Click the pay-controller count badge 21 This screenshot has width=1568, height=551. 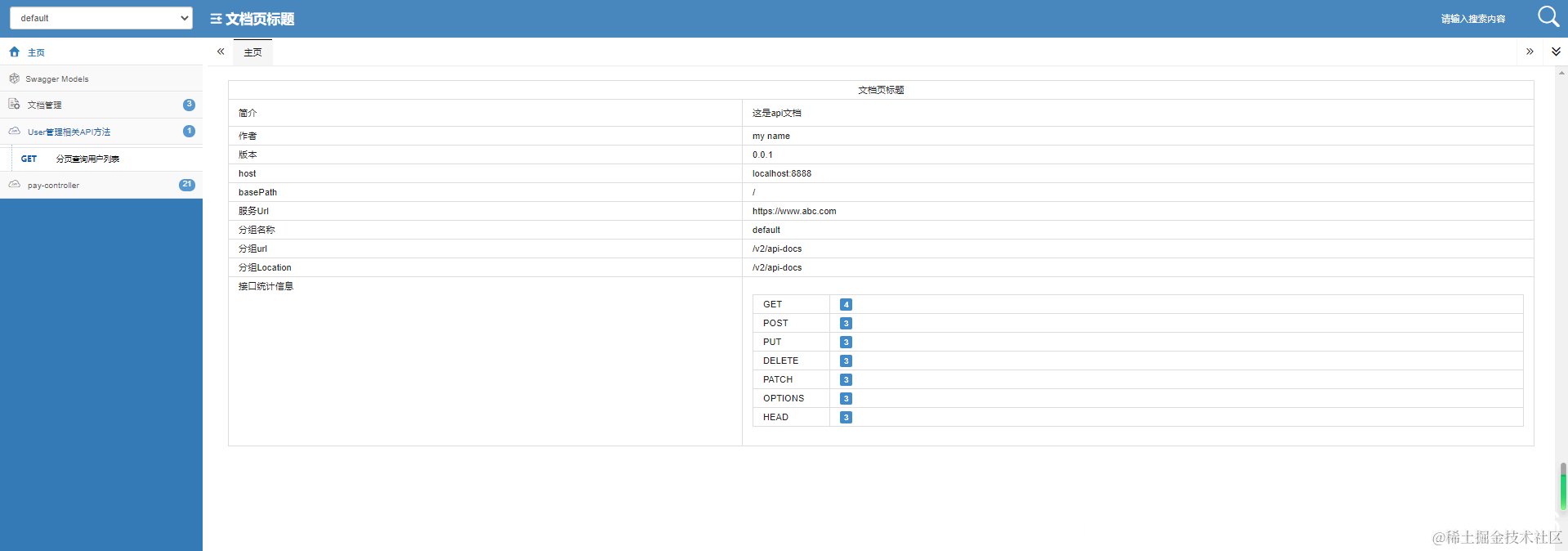click(187, 185)
